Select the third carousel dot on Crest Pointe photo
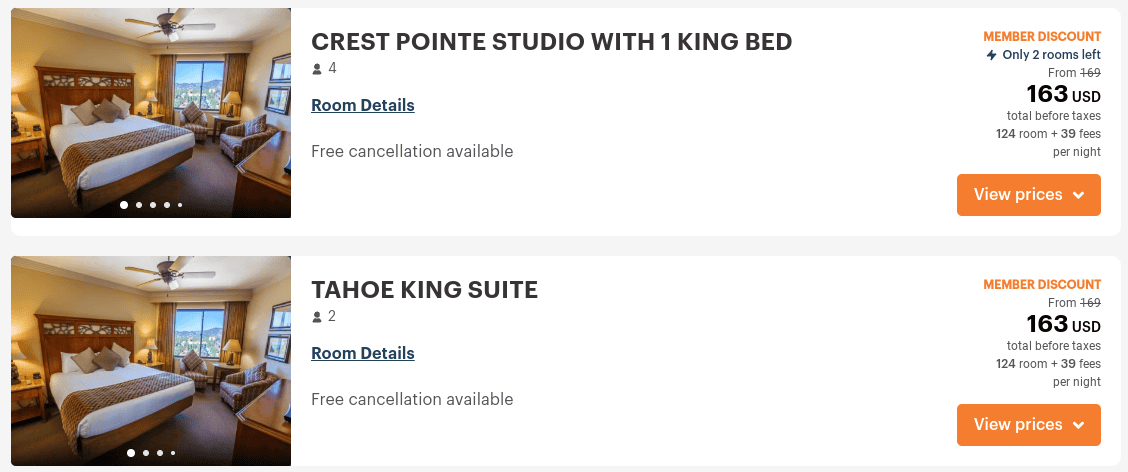Screen dimensions: 1128x472 [x=153, y=205]
